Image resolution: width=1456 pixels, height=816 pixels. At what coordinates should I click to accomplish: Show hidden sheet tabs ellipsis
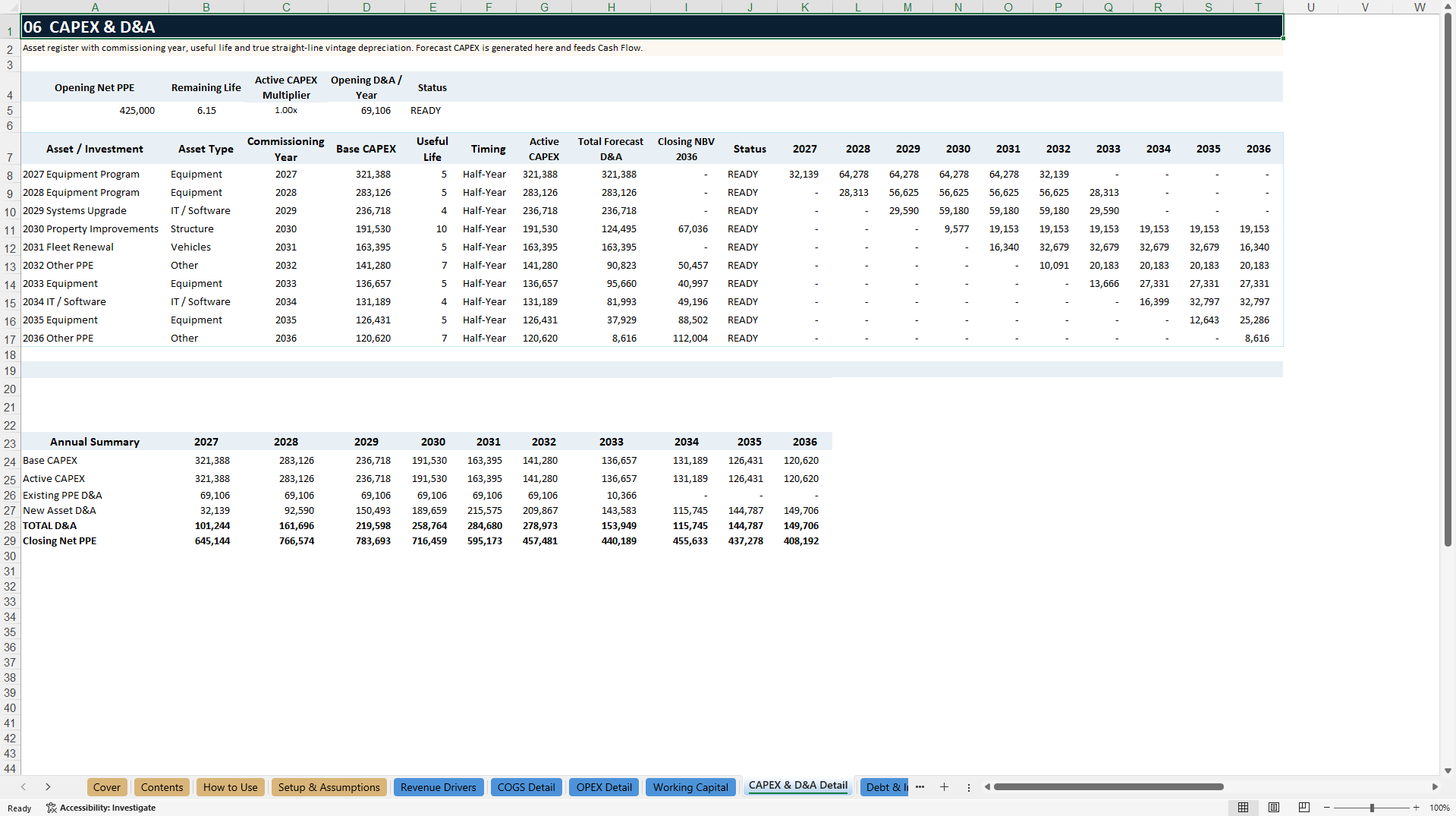pyautogui.click(x=920, y=787)
